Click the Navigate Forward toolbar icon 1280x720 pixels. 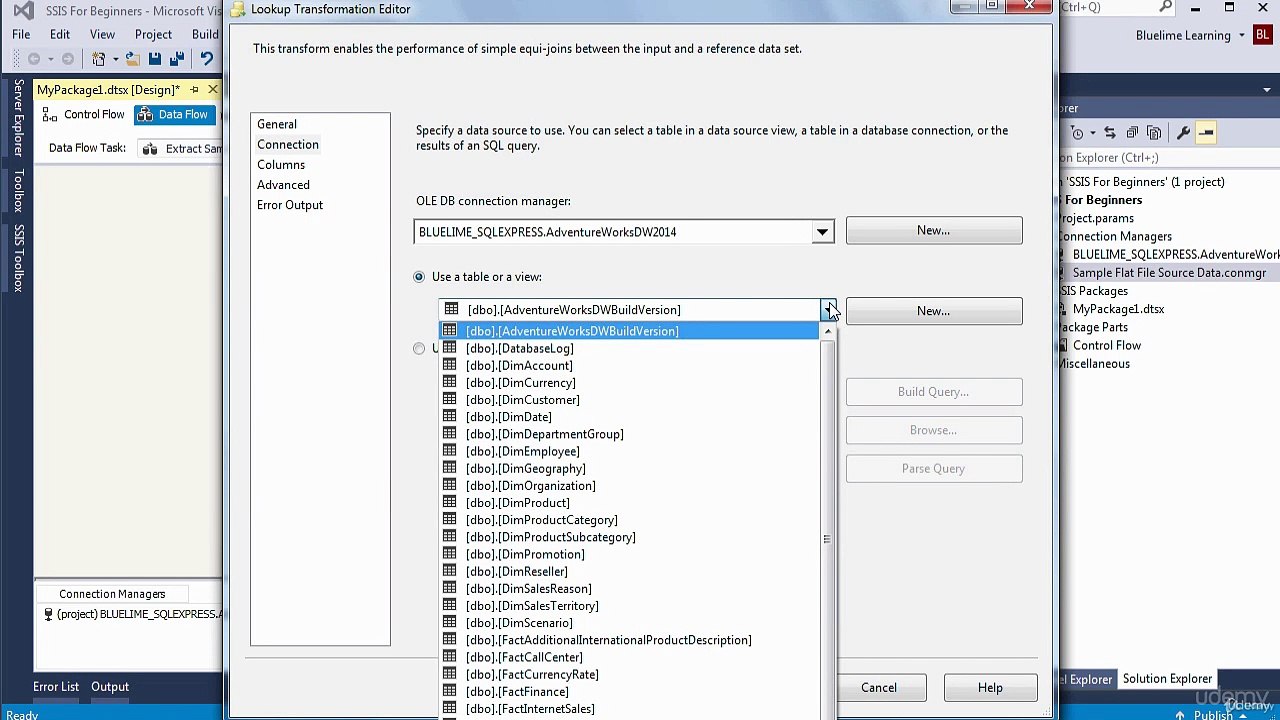68,59
